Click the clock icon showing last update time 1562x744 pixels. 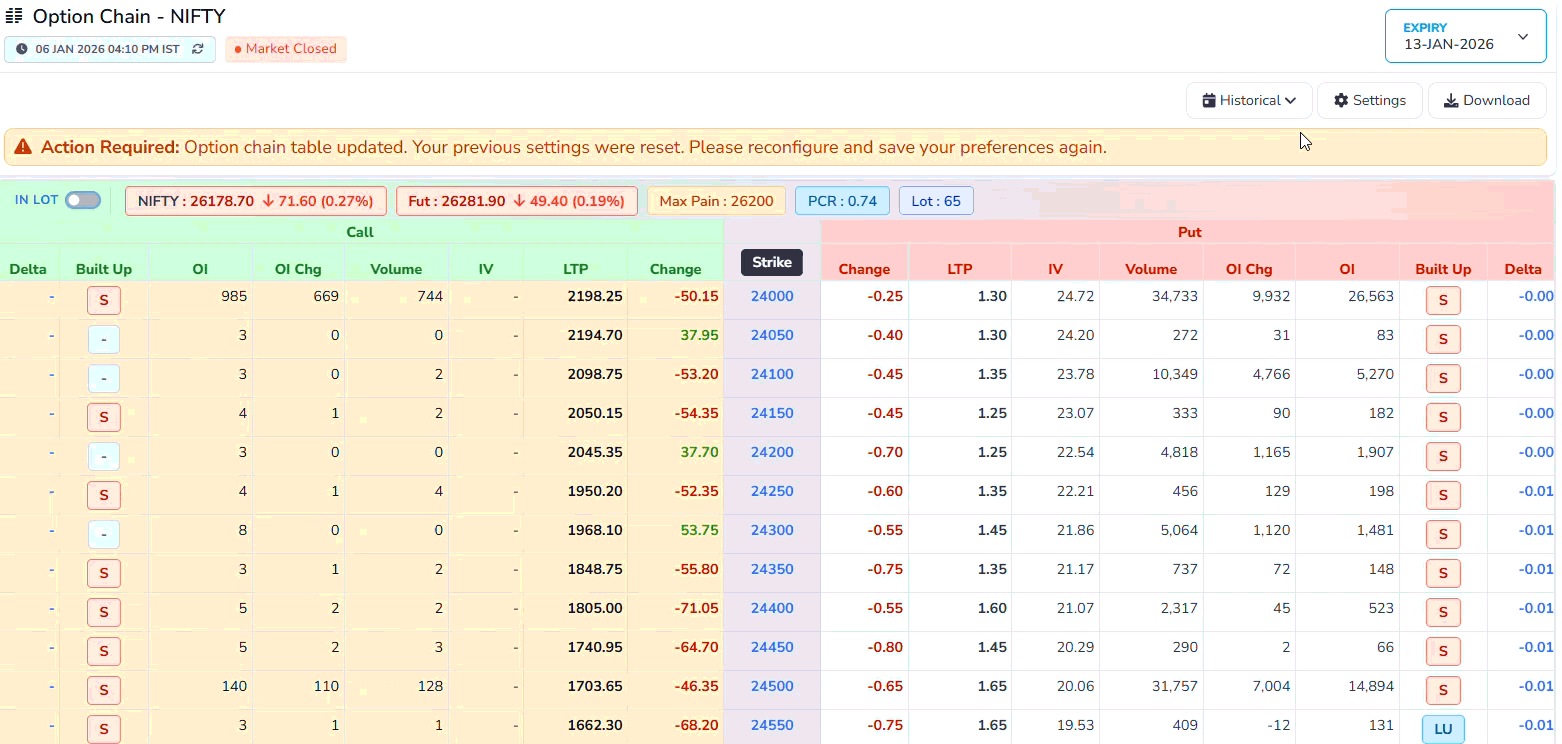(20, 48)
